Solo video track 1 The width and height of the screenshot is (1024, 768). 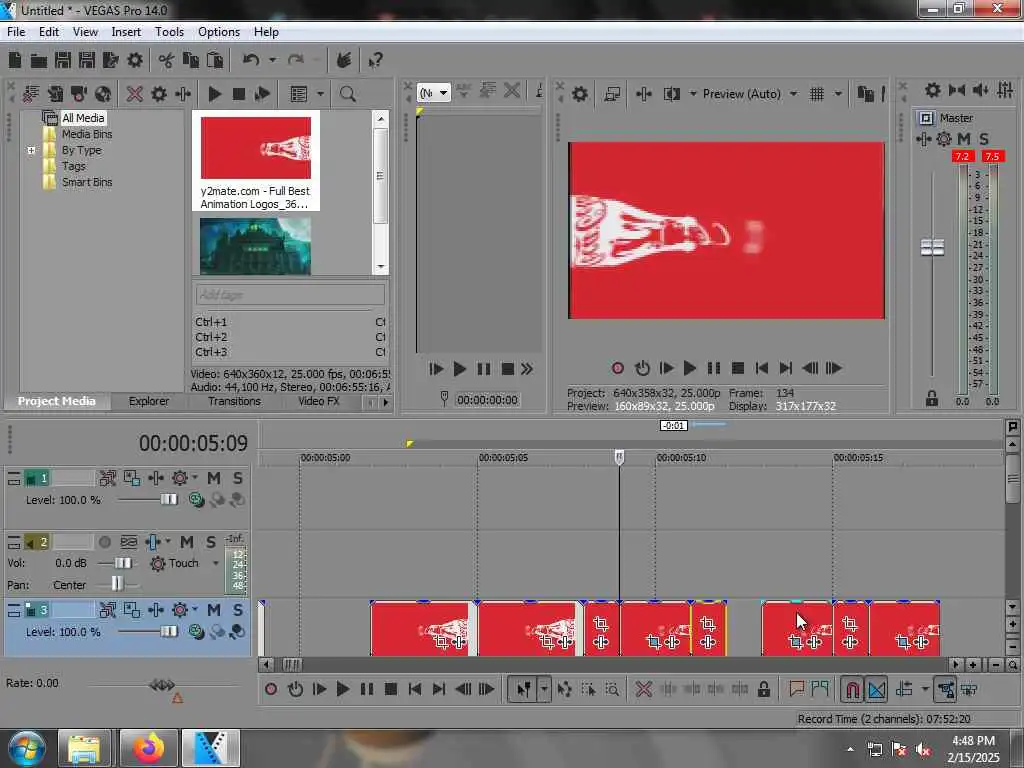238,478
